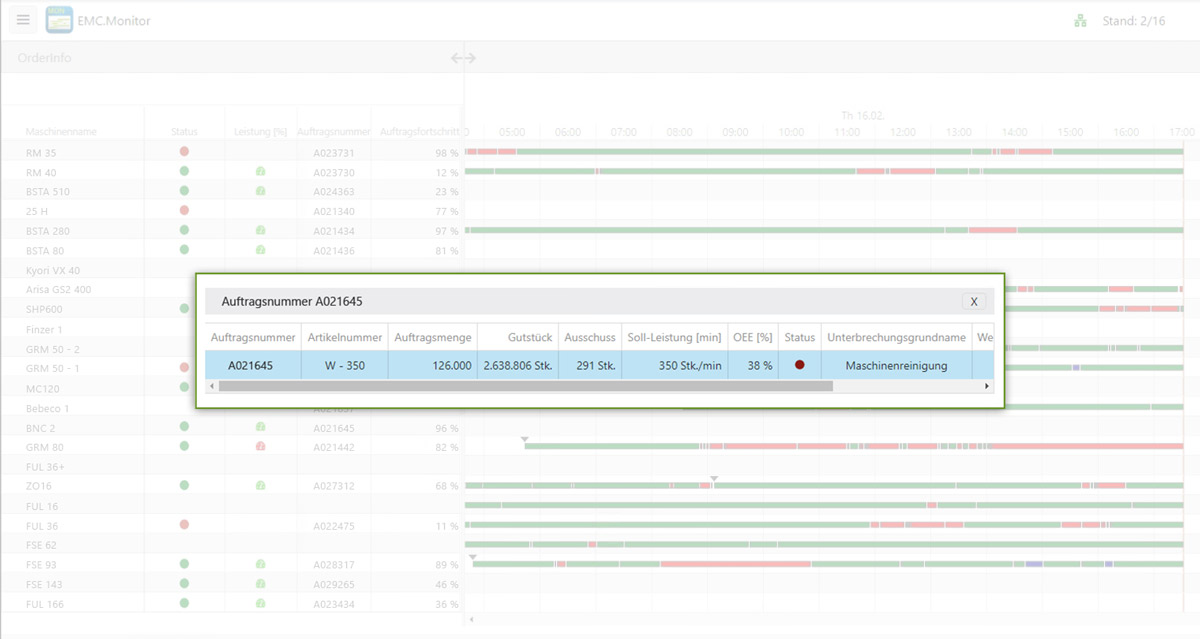Click the green Leistung icon for RM 40
The image size is (1200, 639).
pyautogui.click(x=260, y=172)
